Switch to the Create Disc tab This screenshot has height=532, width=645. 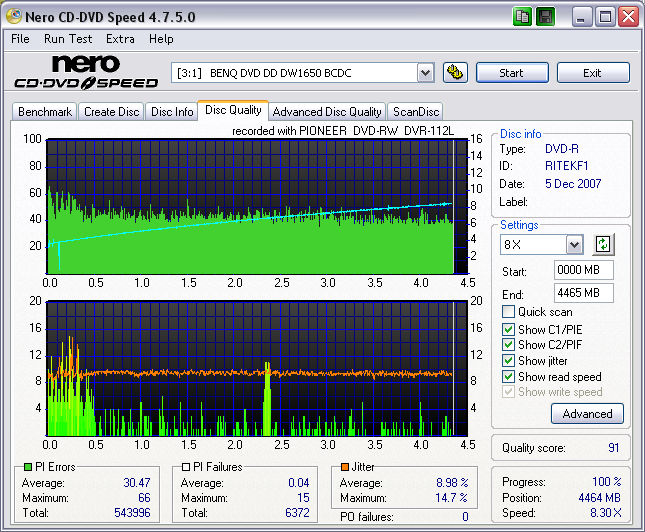pos(111,112)
